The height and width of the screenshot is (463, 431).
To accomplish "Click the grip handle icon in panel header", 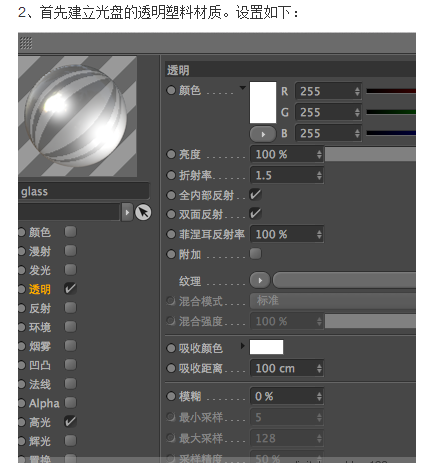I will (x=26, y=43).
